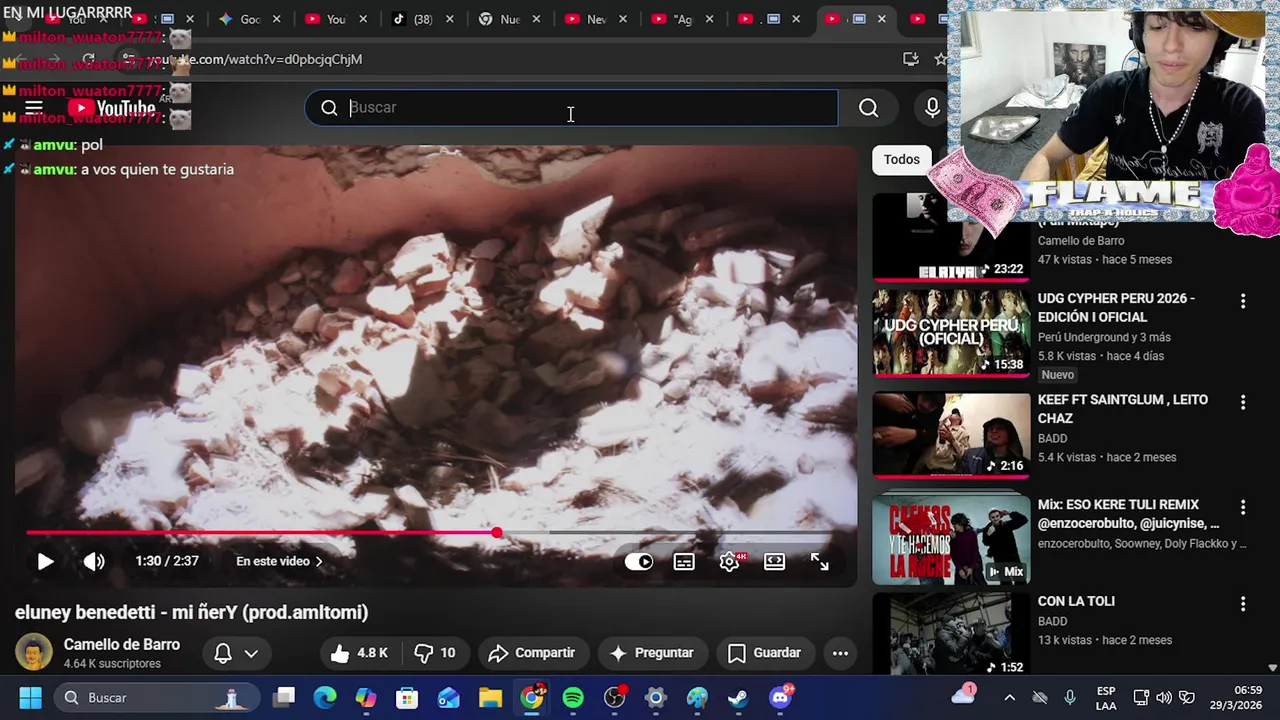Share the video via Compartir
The width and height of the screenshot is (1280, 720).
[531, 653]
